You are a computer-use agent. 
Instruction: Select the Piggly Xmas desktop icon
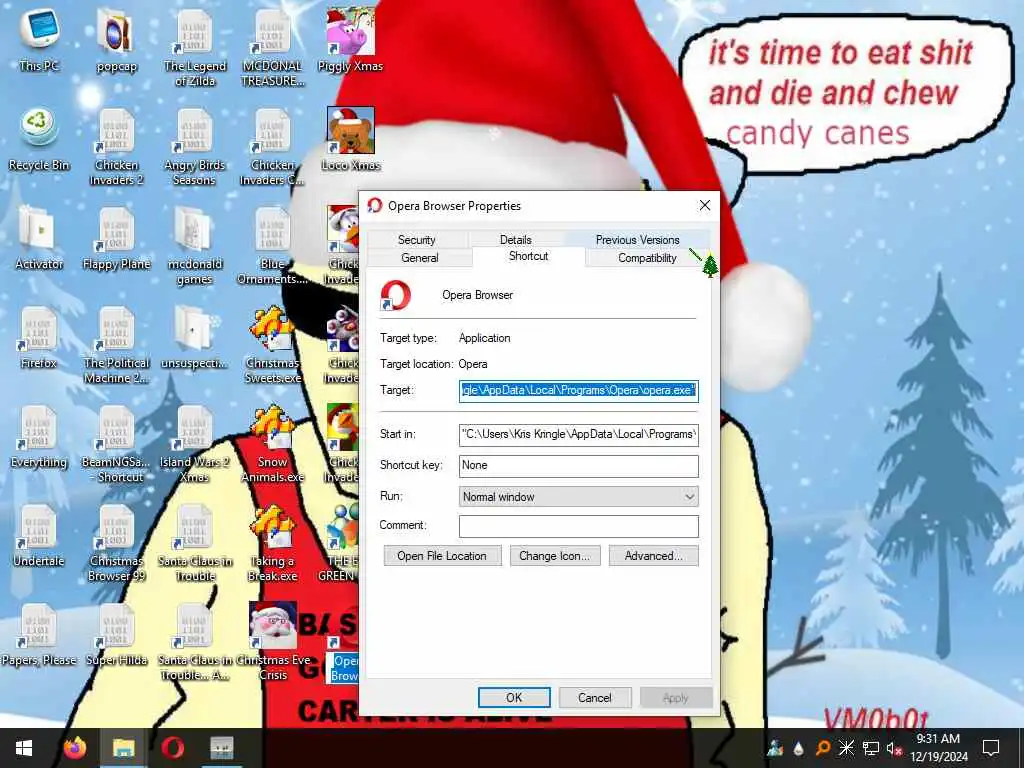coord(351,38)
